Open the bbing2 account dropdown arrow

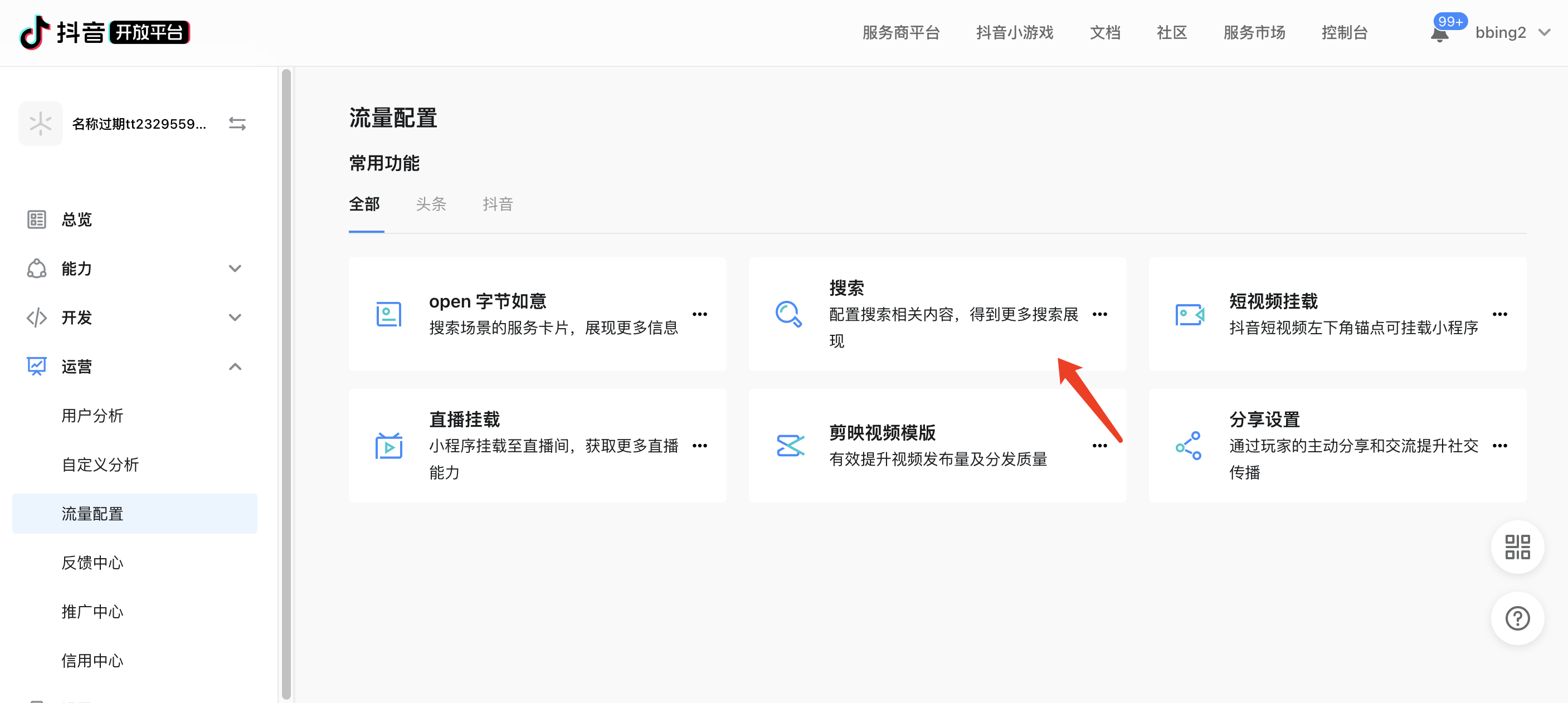pos(1544,32)
